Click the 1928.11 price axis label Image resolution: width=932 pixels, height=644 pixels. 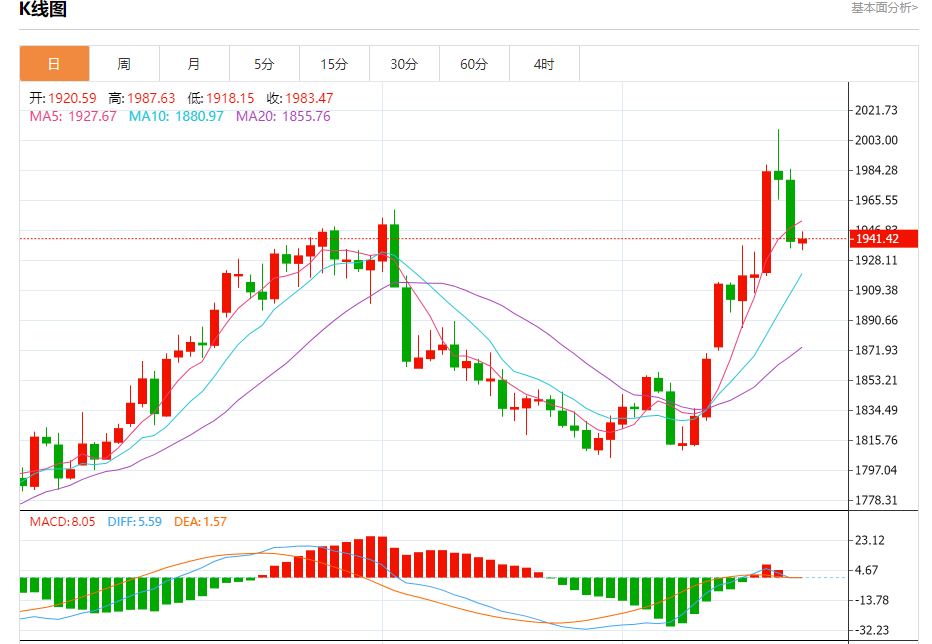[876, 260]
